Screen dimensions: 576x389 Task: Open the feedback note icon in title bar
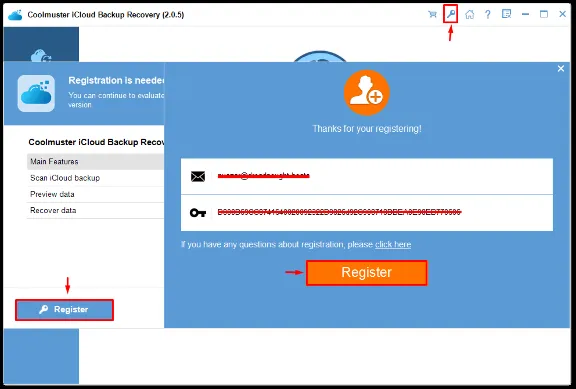click(x=506, y=14)
